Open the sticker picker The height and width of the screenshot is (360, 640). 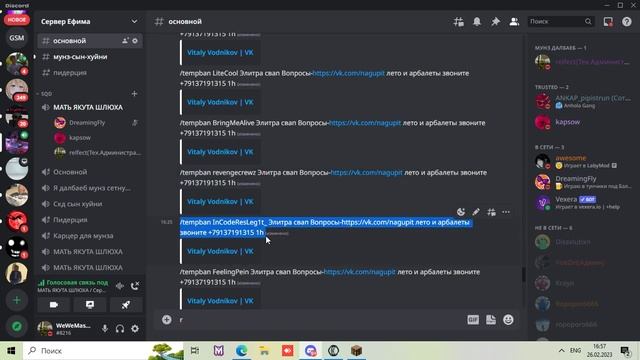click(x=491, y=320)
